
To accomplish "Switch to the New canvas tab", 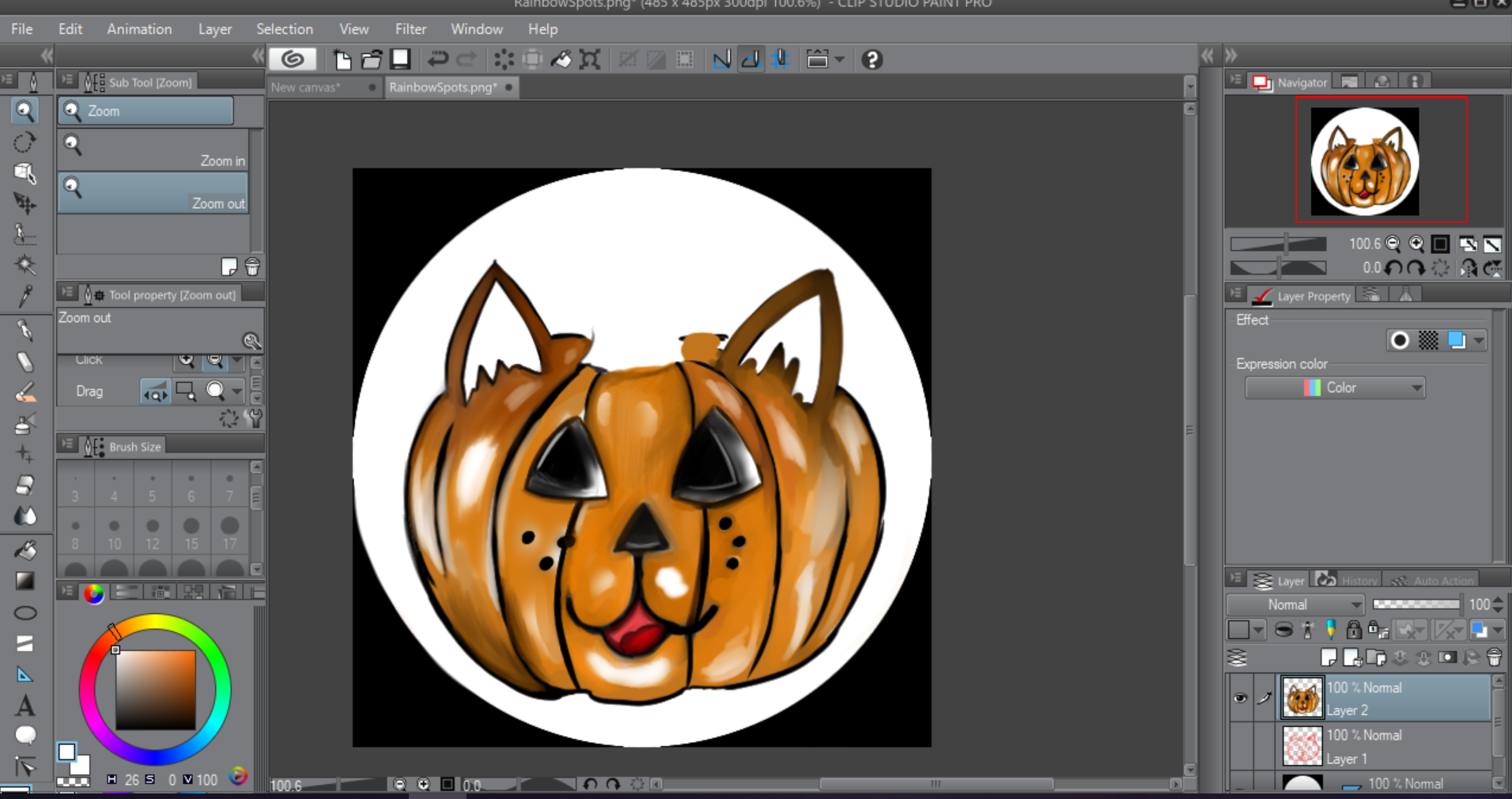I will [306, 87].
